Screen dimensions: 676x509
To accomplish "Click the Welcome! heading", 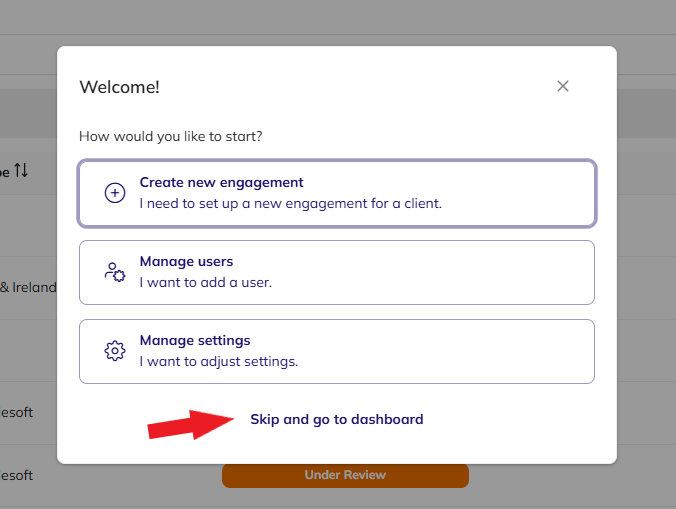I will point(120,87).
